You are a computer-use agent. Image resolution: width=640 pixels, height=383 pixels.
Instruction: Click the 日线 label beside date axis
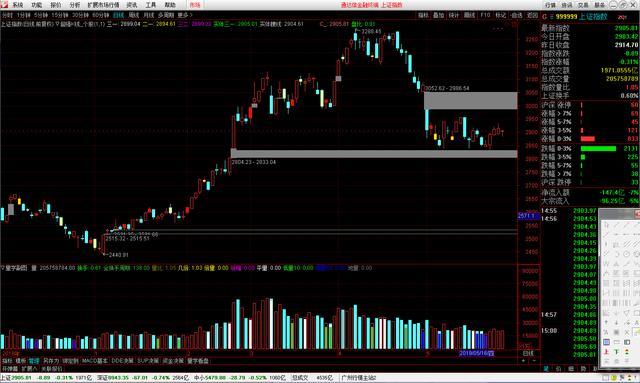[528, 353]
